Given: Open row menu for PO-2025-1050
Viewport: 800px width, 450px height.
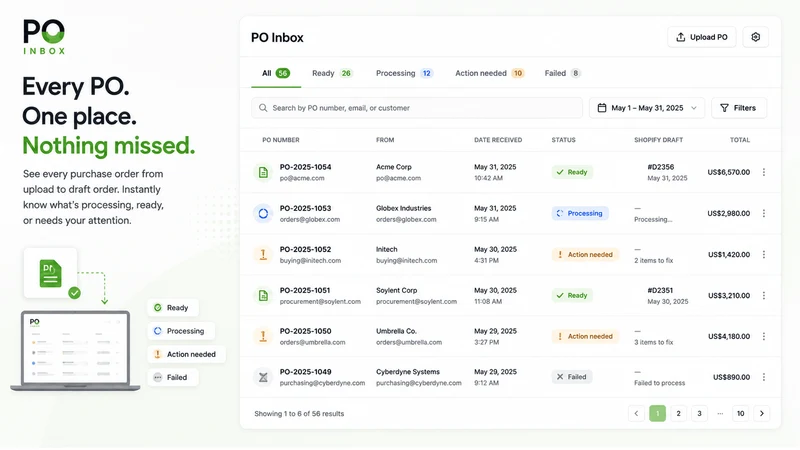Looking at the screenshot, I should [x=764, y=336].
